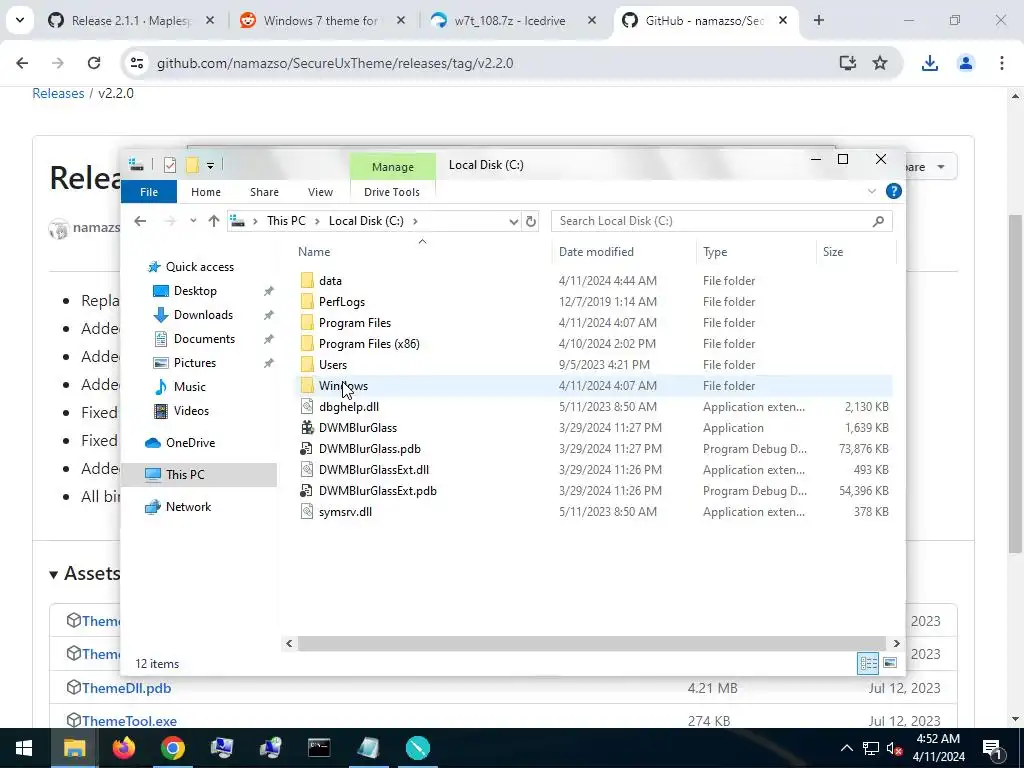Image resolution: width=1024 pixels, height=768 pixels.
Task: Switch to Large icons view button
Action: (889, 664)
